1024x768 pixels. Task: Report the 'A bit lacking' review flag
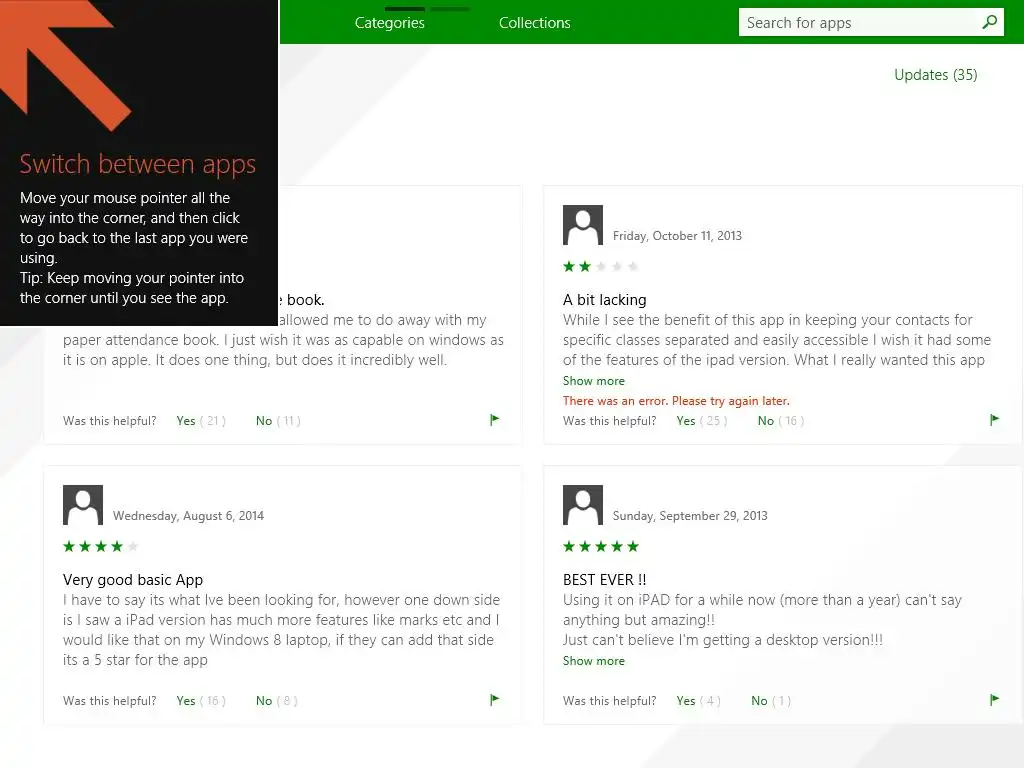(994, 420)
